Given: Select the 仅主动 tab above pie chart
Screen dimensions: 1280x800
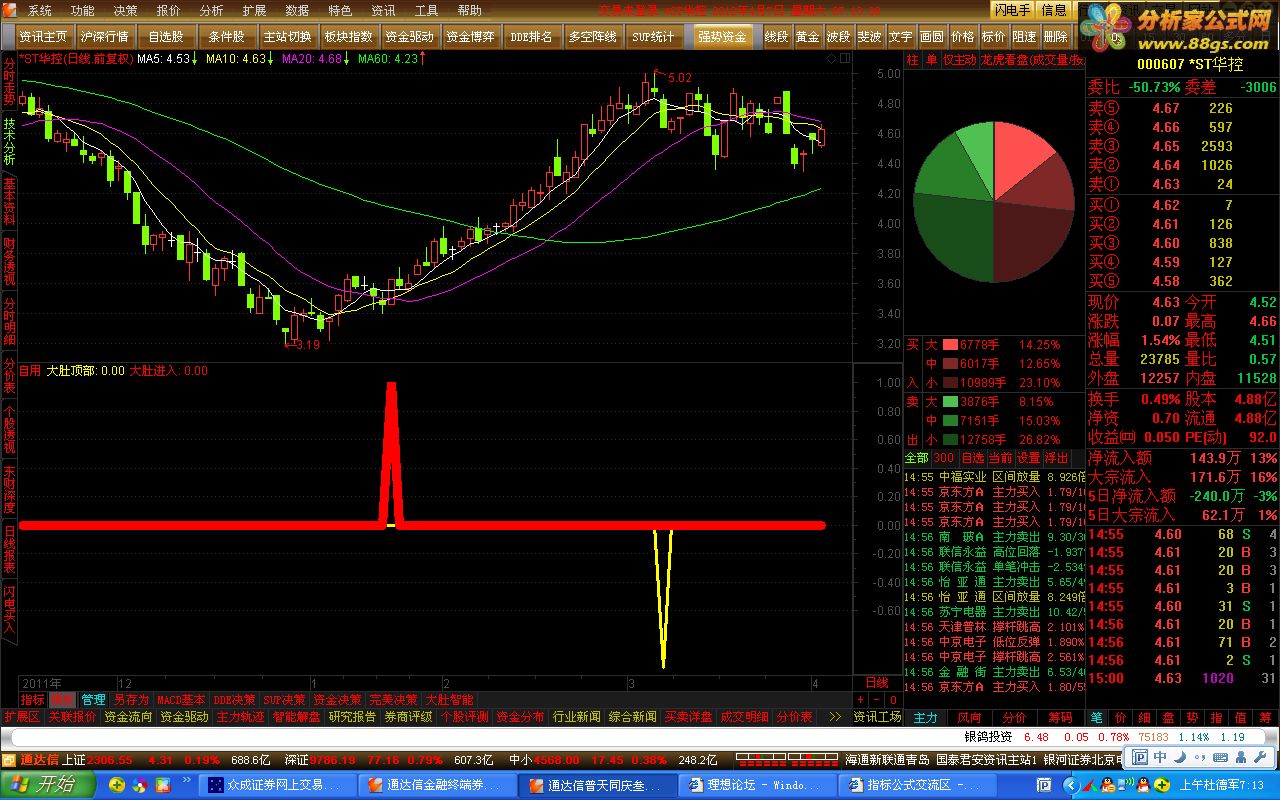Looking at the screenshot, I should click(959, 60).
